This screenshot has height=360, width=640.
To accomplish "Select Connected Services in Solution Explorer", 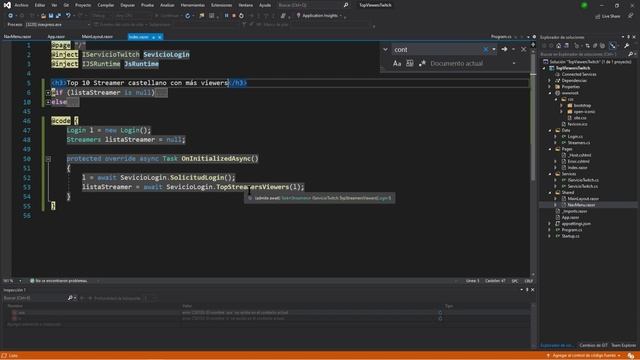I will 579,74.
